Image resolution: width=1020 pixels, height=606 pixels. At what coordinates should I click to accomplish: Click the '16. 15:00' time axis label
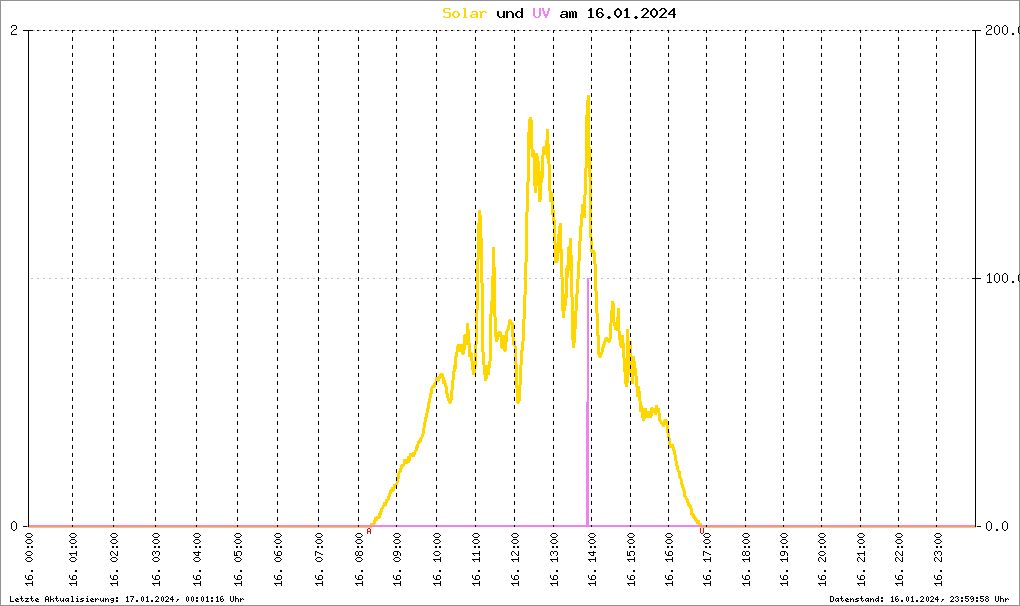pyautogui.click(x=630, y=560)
